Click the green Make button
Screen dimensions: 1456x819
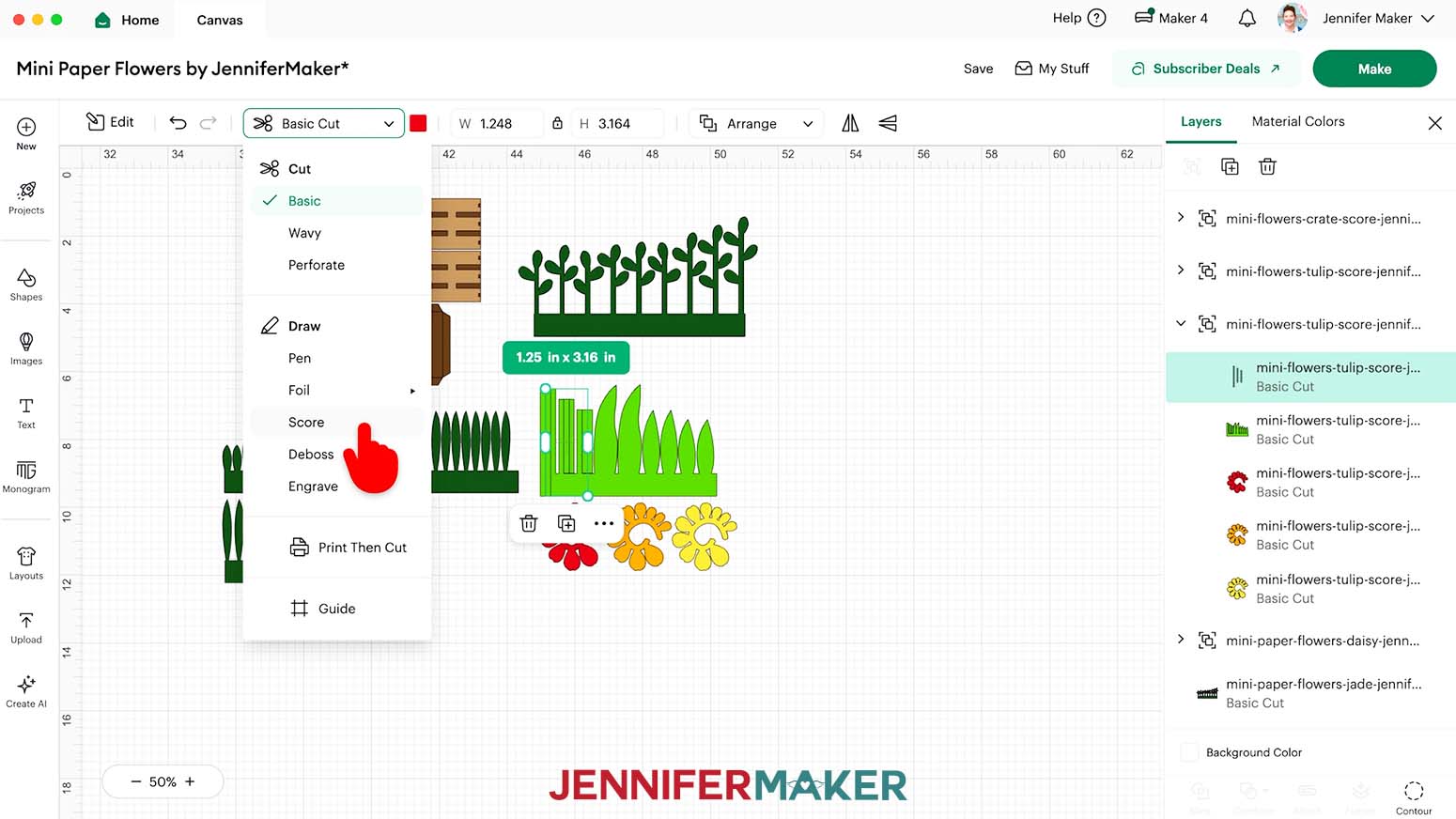coord(1374,69)
